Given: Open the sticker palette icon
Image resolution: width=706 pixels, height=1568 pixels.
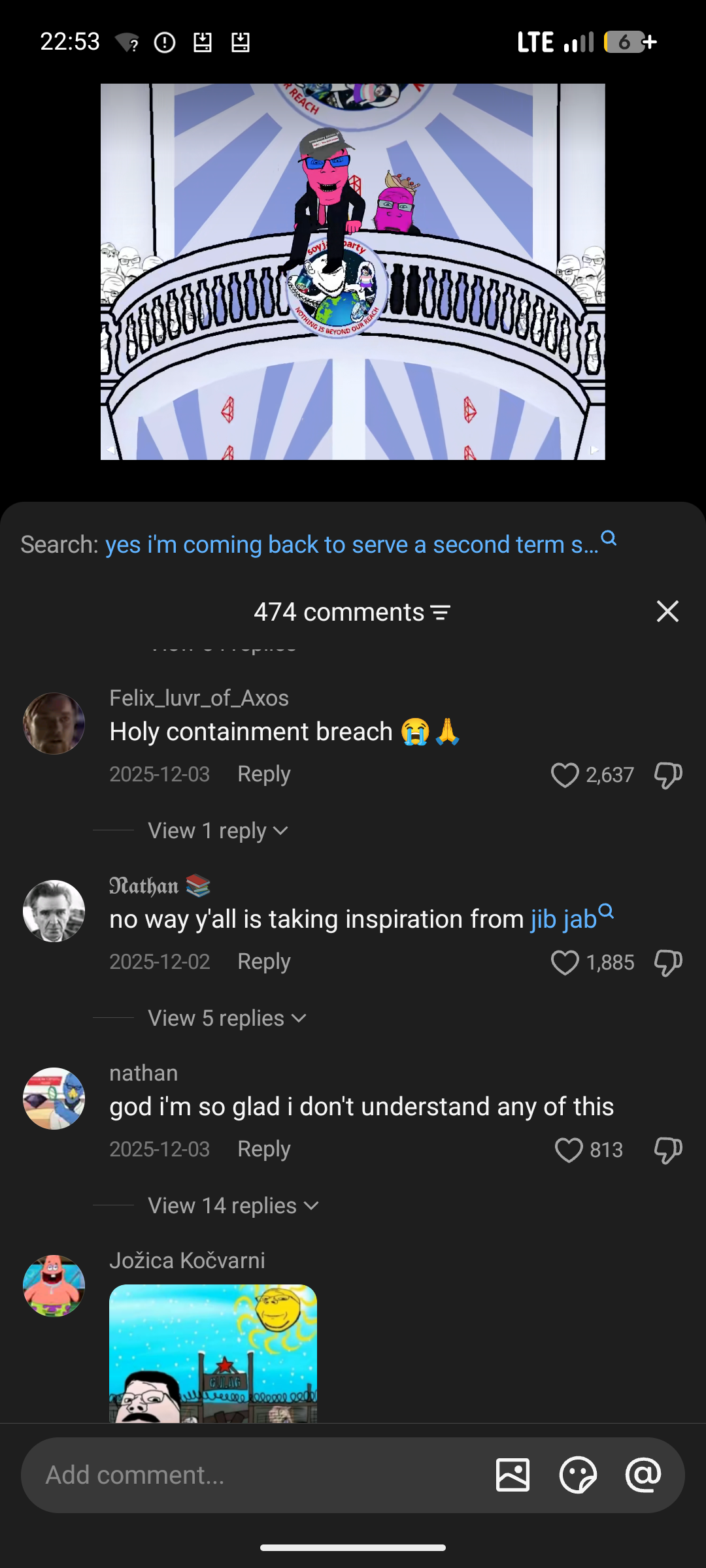Looking at the screenshot, I should point(578,1475).
